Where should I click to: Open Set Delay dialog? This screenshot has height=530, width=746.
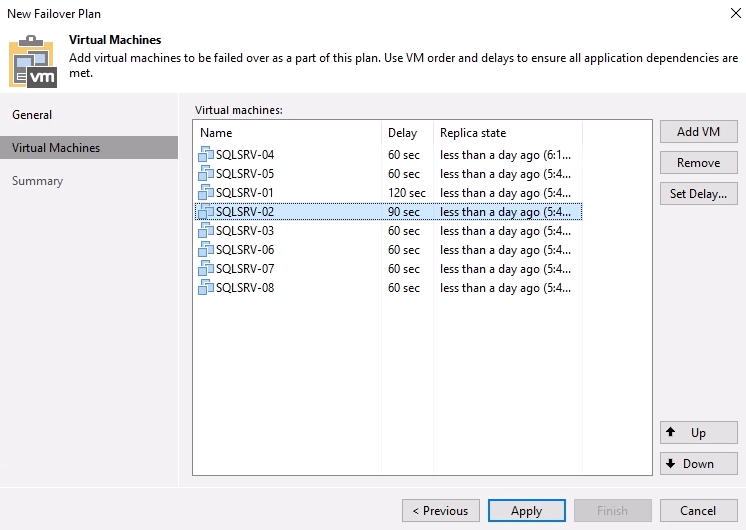click(698, 194)
